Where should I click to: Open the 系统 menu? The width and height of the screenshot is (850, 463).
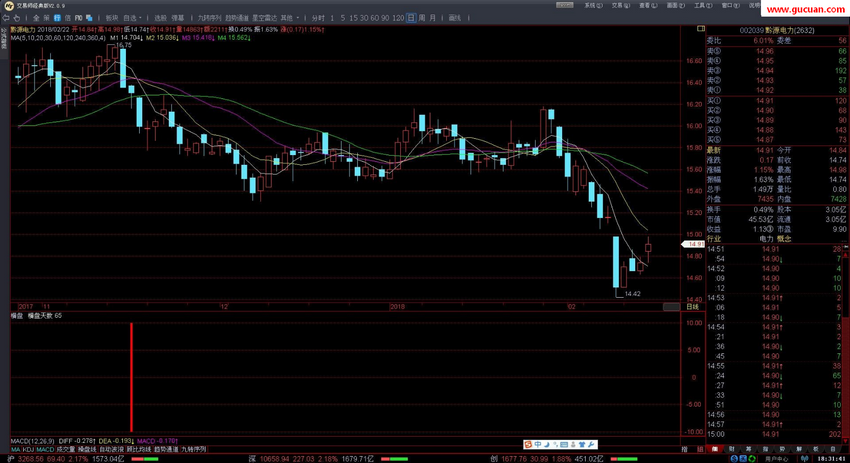click(x=593, y=5)
